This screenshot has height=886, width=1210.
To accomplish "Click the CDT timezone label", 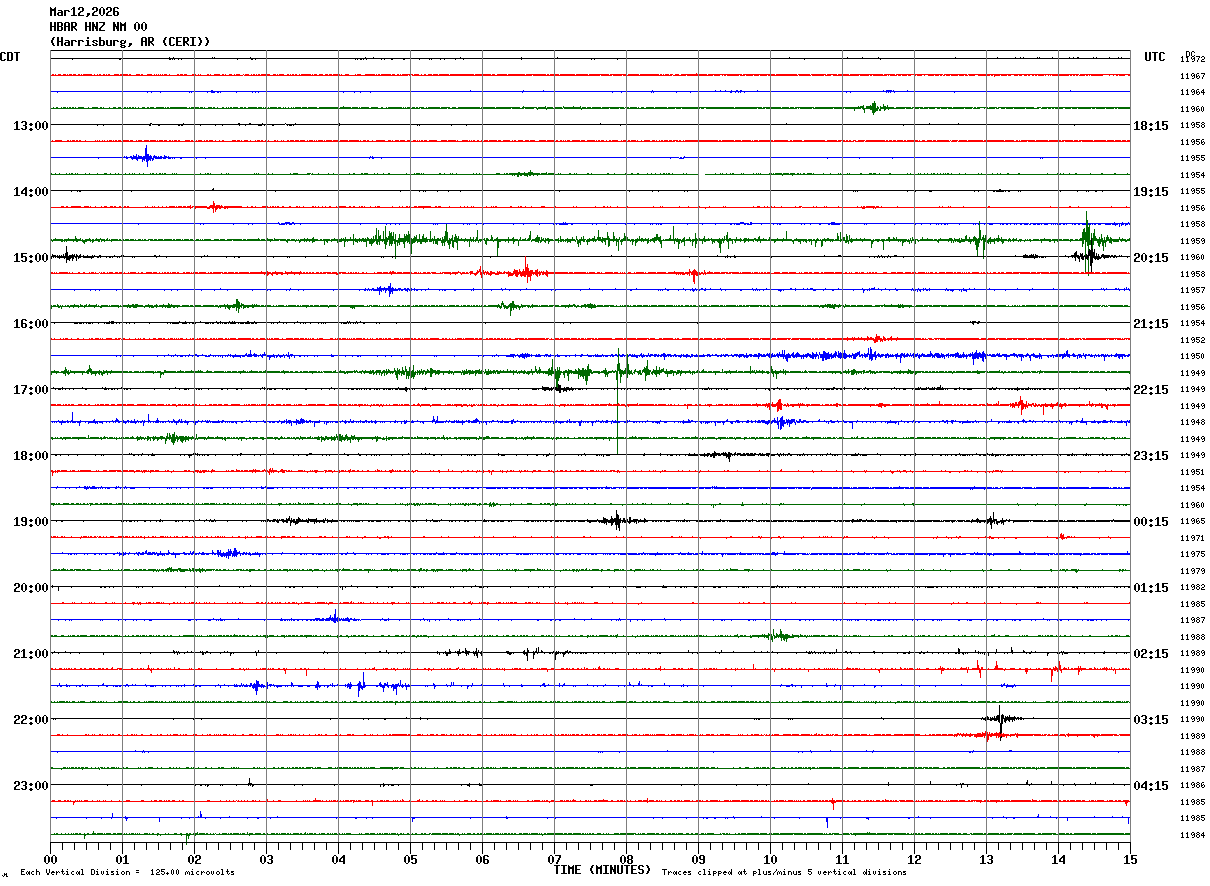I will coord(10,57).
